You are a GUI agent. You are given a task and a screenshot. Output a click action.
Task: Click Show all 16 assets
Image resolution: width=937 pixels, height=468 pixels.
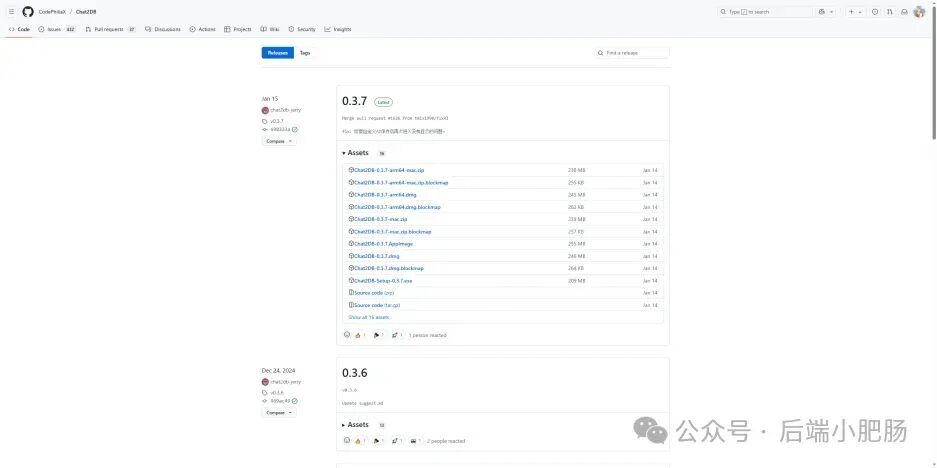point(369,317)
